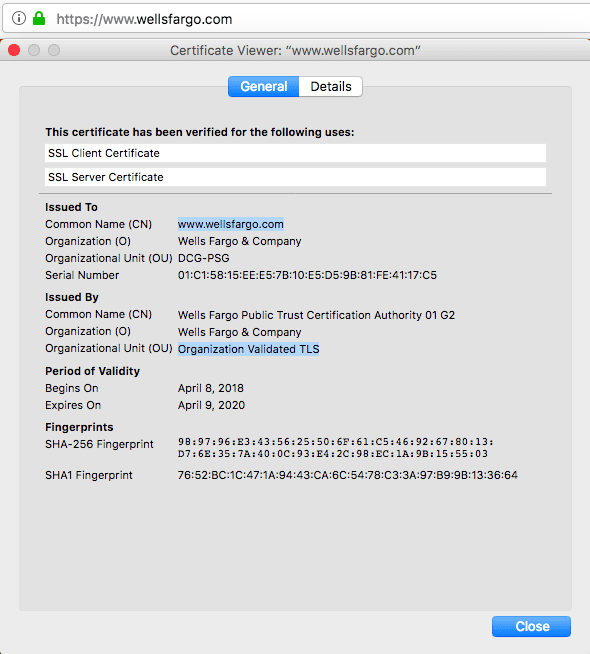Click the Serial Number label

[82, 275]
